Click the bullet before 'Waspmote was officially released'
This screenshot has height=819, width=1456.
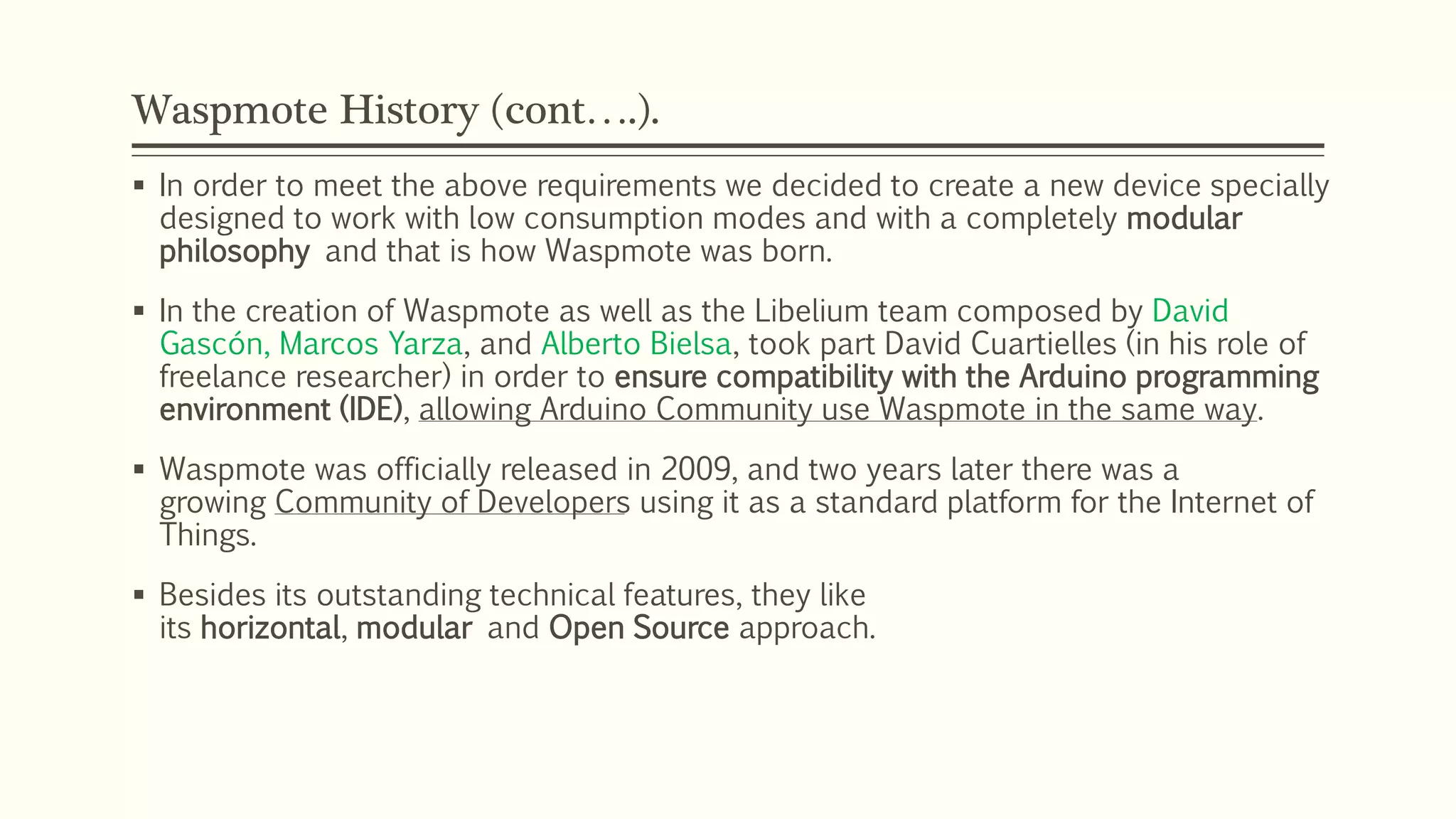tap(139, 470)
